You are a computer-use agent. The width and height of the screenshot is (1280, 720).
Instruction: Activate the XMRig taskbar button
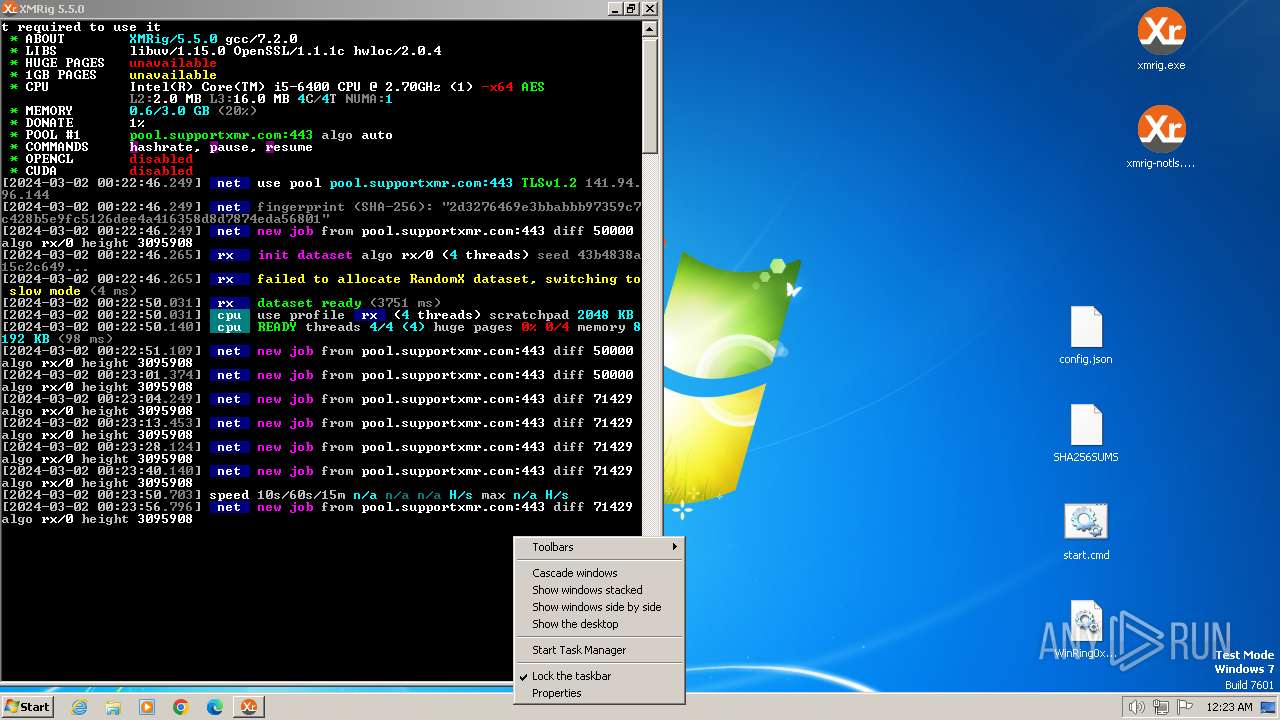248,707
